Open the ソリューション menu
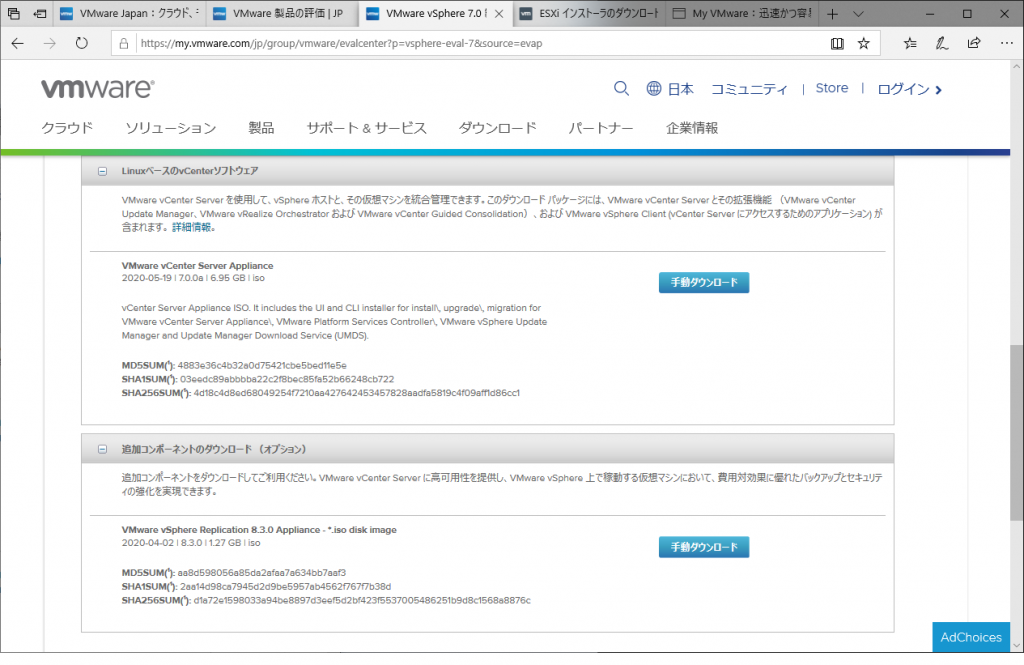1024x665 pixels. pyautogui.click(x=171, y=128)
